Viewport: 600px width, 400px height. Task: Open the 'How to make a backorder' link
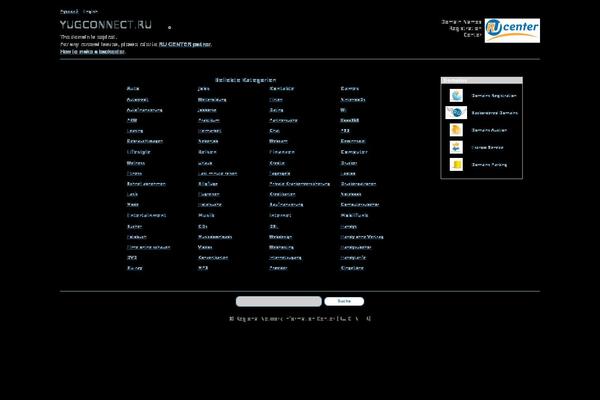92,50
